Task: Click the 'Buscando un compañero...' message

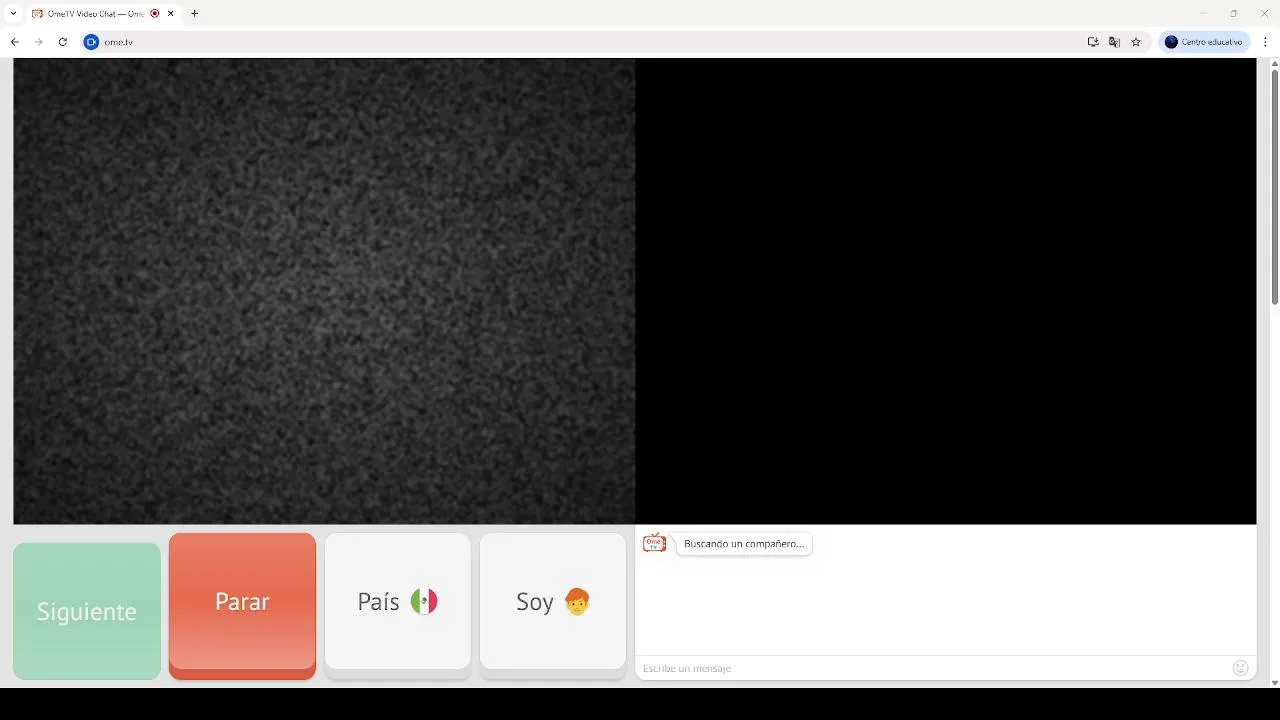Action: [744, 544]
